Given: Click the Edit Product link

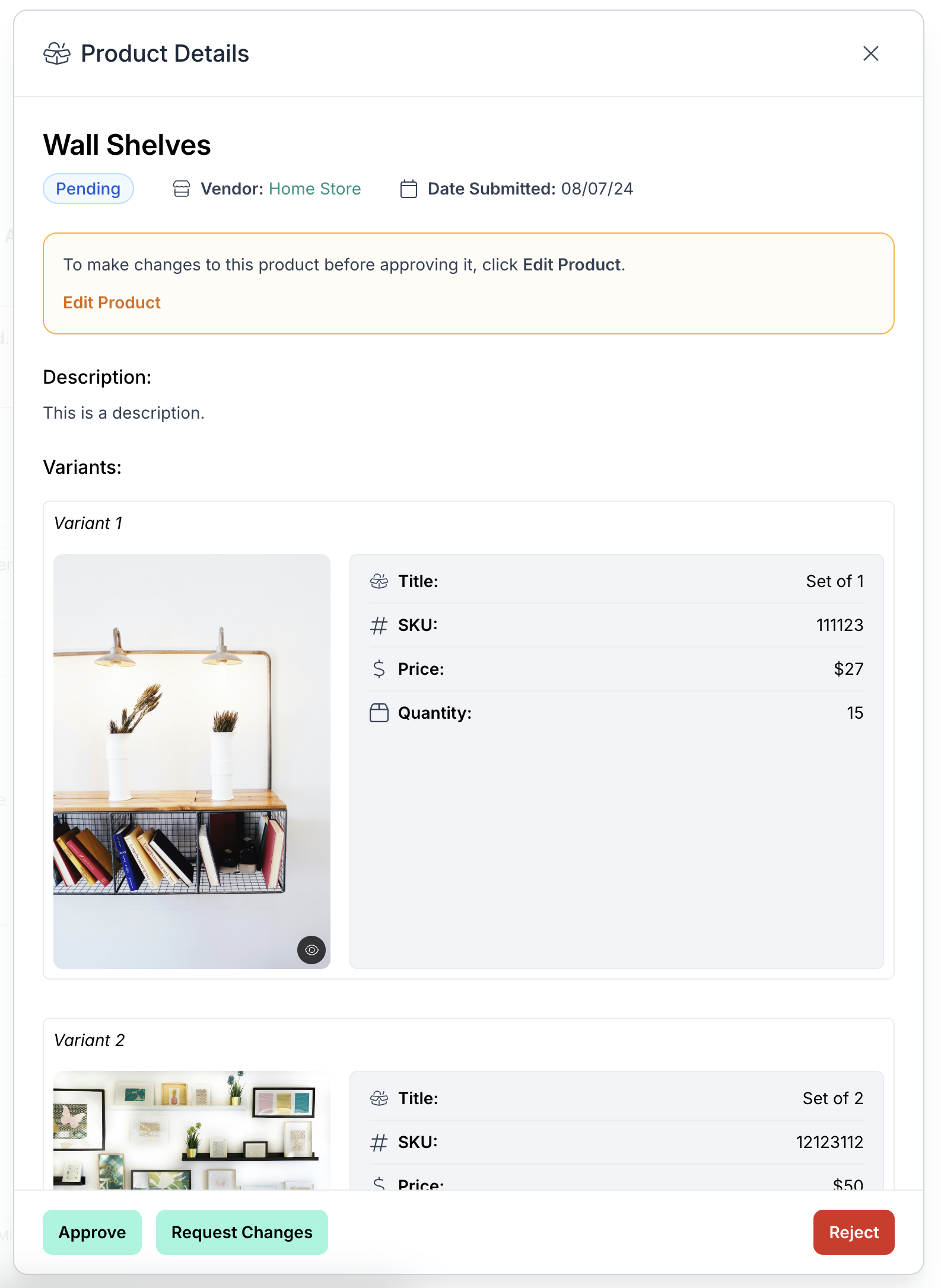Looking at the screenshot, I should pyautogui.click(x=112, y=302).
